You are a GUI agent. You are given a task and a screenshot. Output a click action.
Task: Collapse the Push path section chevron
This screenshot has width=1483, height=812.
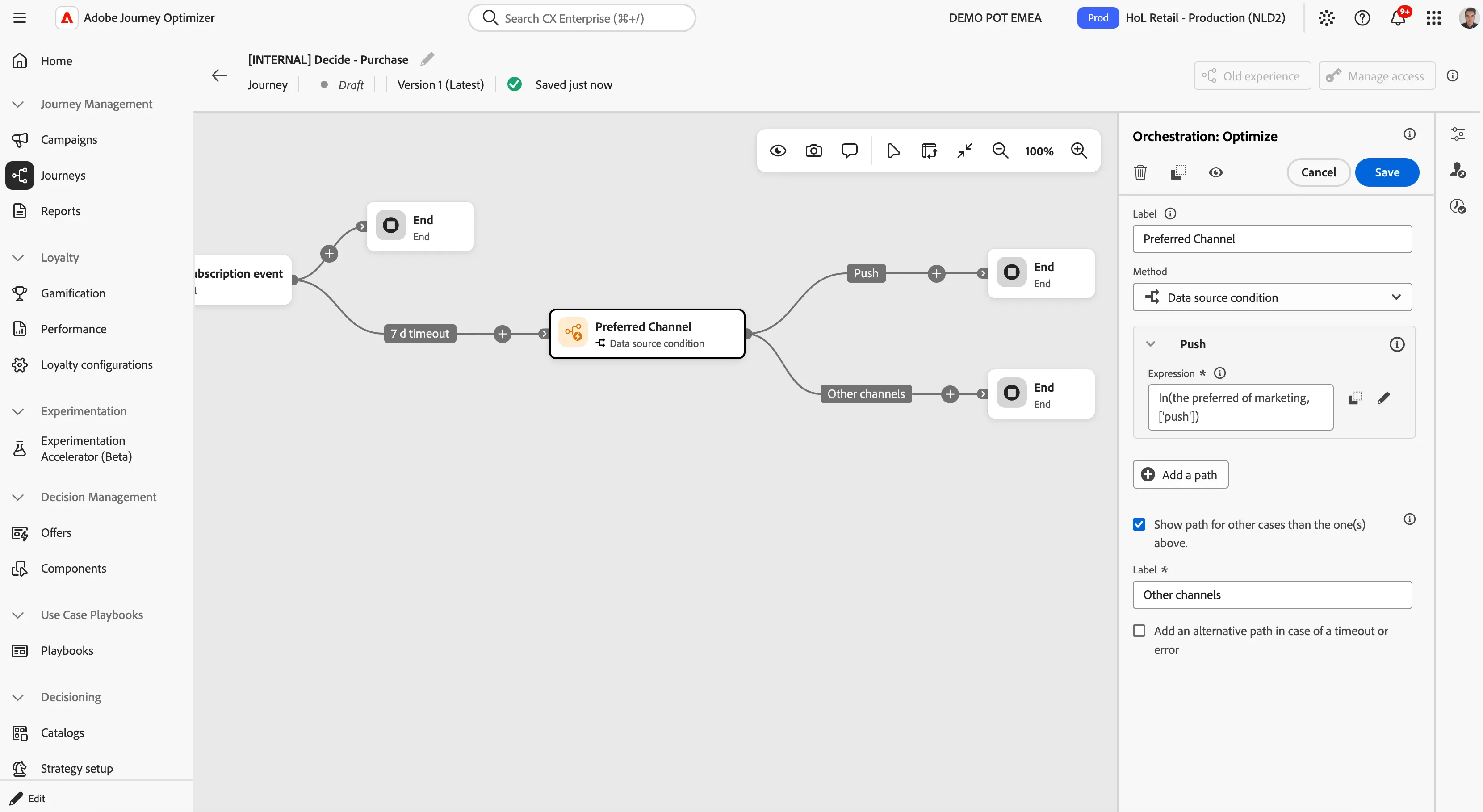[1150, 344]
